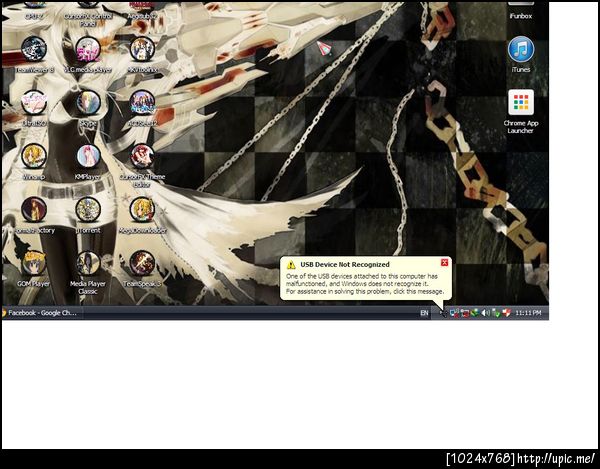This screenshot has width=600, height=469.
Task: Open the MegaDownloader desktop shortcut
Action: (x=142, y=210)
